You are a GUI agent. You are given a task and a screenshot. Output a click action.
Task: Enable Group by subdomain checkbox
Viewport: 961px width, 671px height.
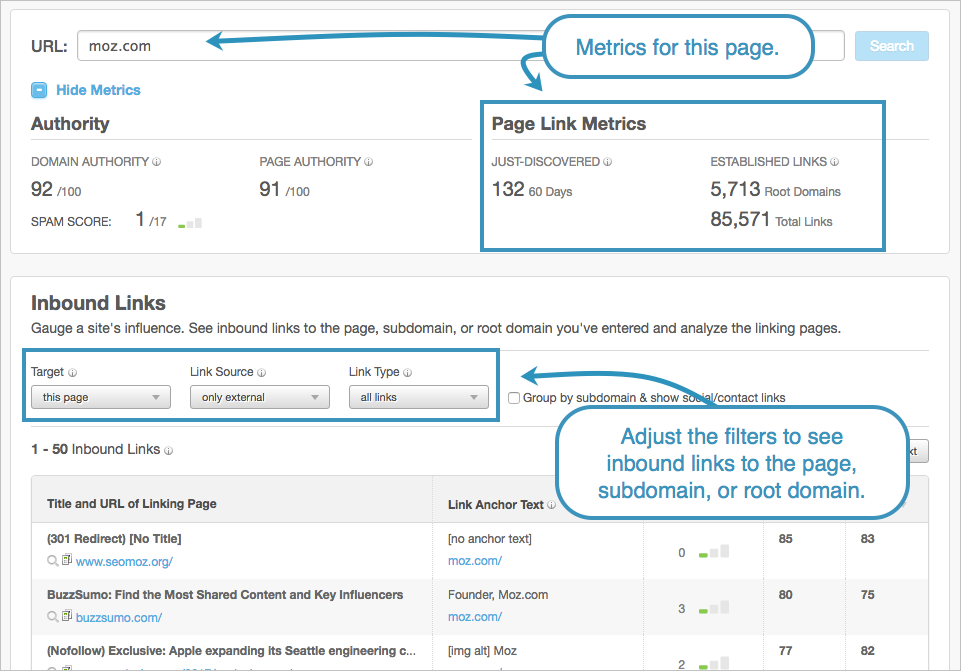pos(514,398)
